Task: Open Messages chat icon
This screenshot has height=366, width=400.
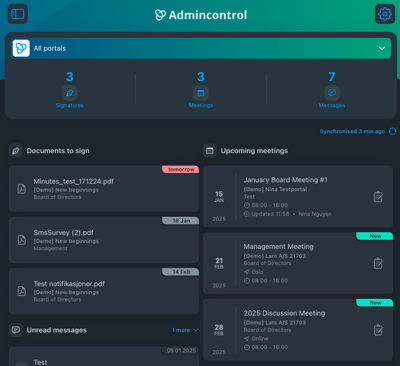Action: tap(332, 93)
